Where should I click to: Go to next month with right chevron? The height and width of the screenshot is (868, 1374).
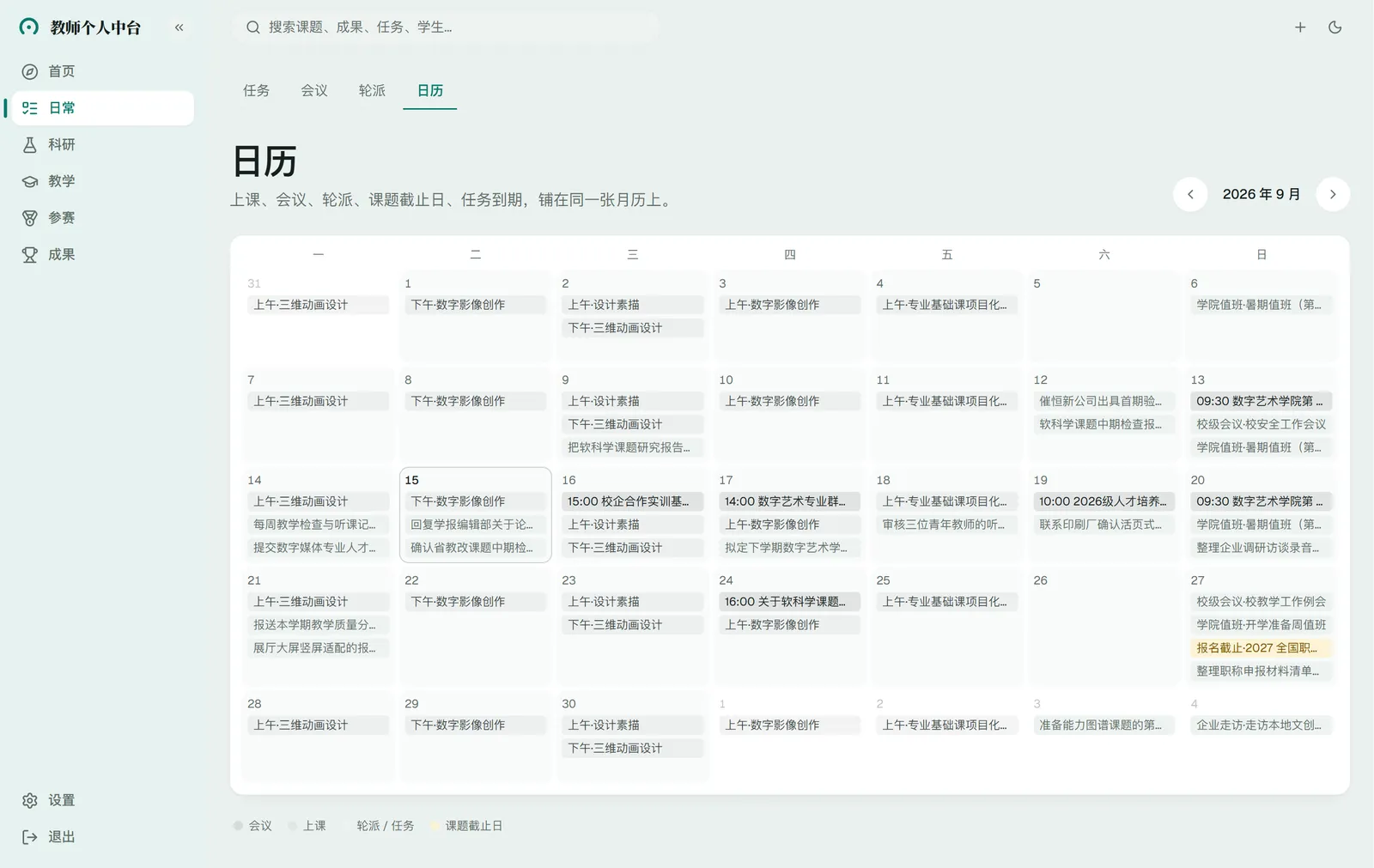point(1333,194)
